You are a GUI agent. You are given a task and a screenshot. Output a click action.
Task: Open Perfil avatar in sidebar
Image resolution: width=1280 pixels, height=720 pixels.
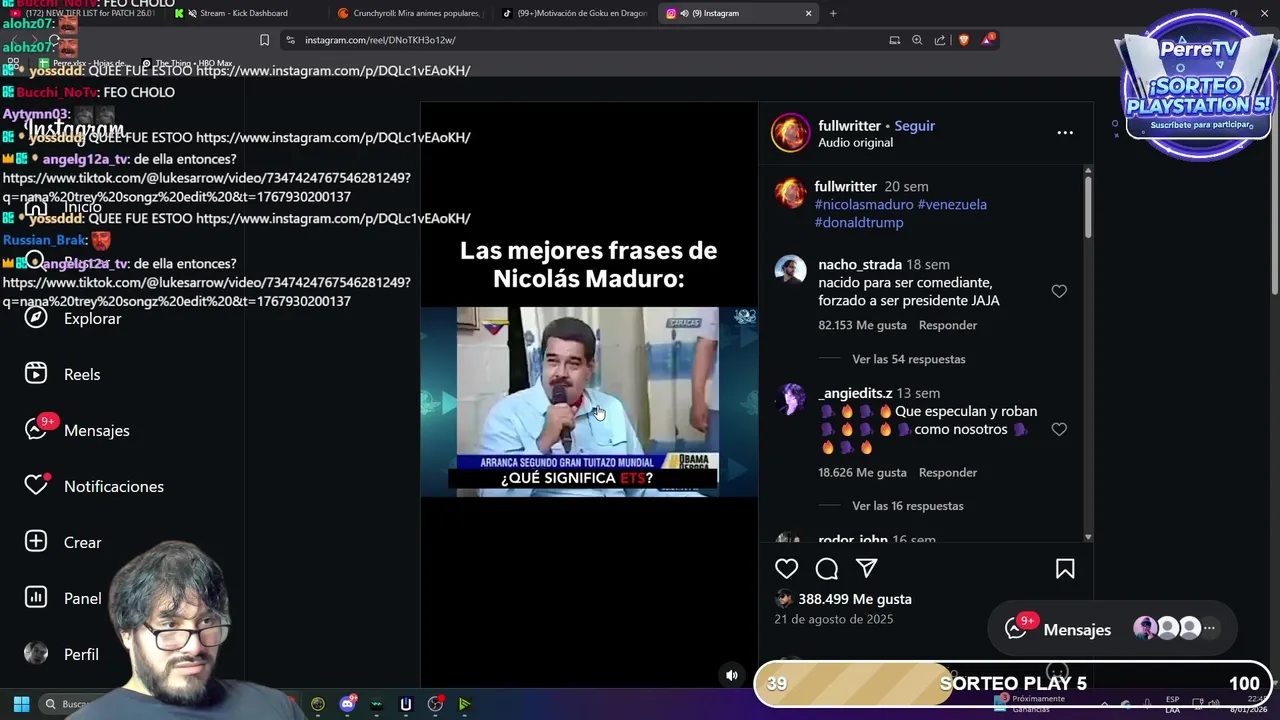pos(36,653)
